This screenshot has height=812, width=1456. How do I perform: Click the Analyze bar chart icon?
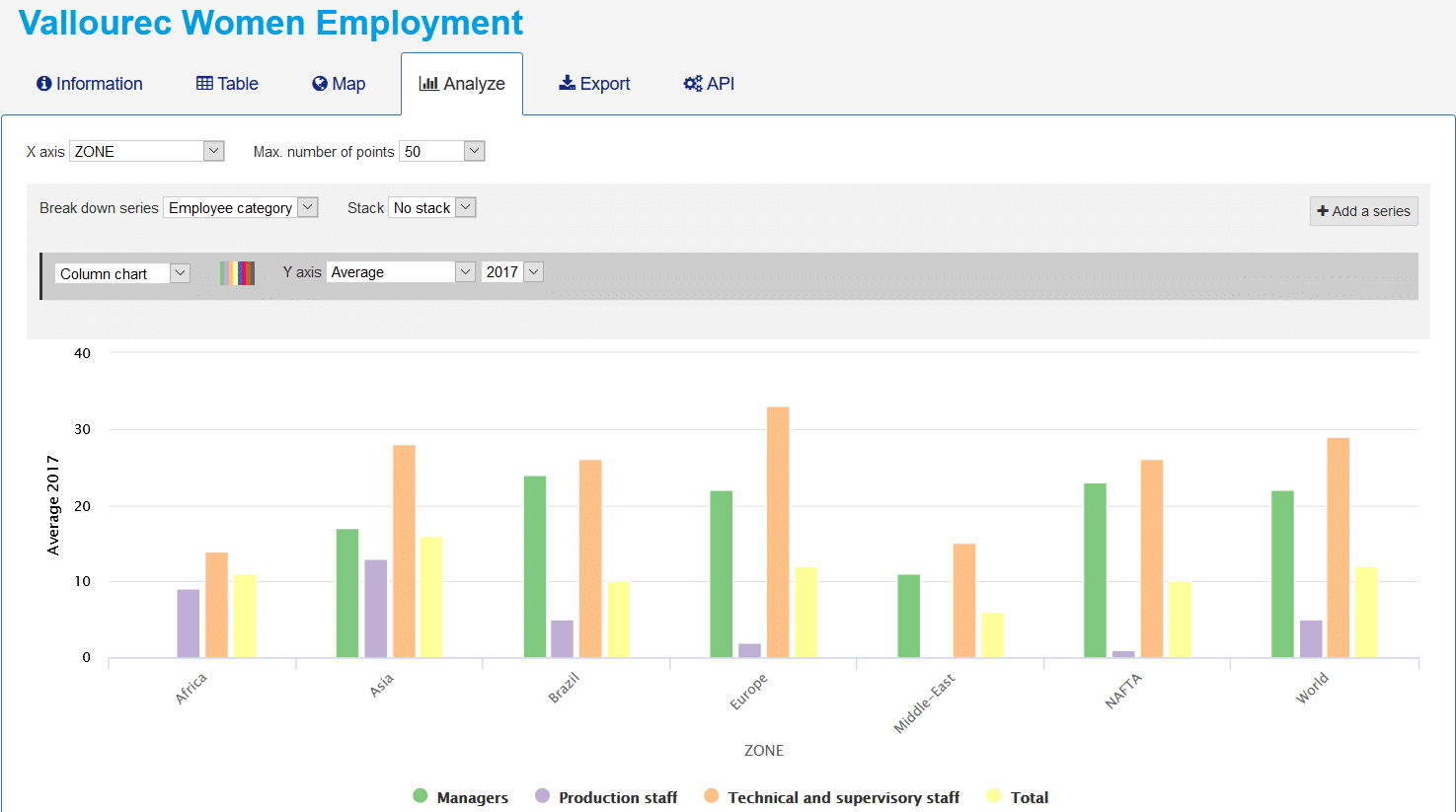pos(428,84)
